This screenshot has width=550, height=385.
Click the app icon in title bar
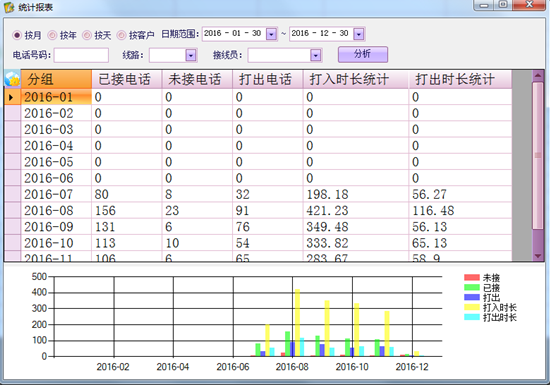(9, 7)
